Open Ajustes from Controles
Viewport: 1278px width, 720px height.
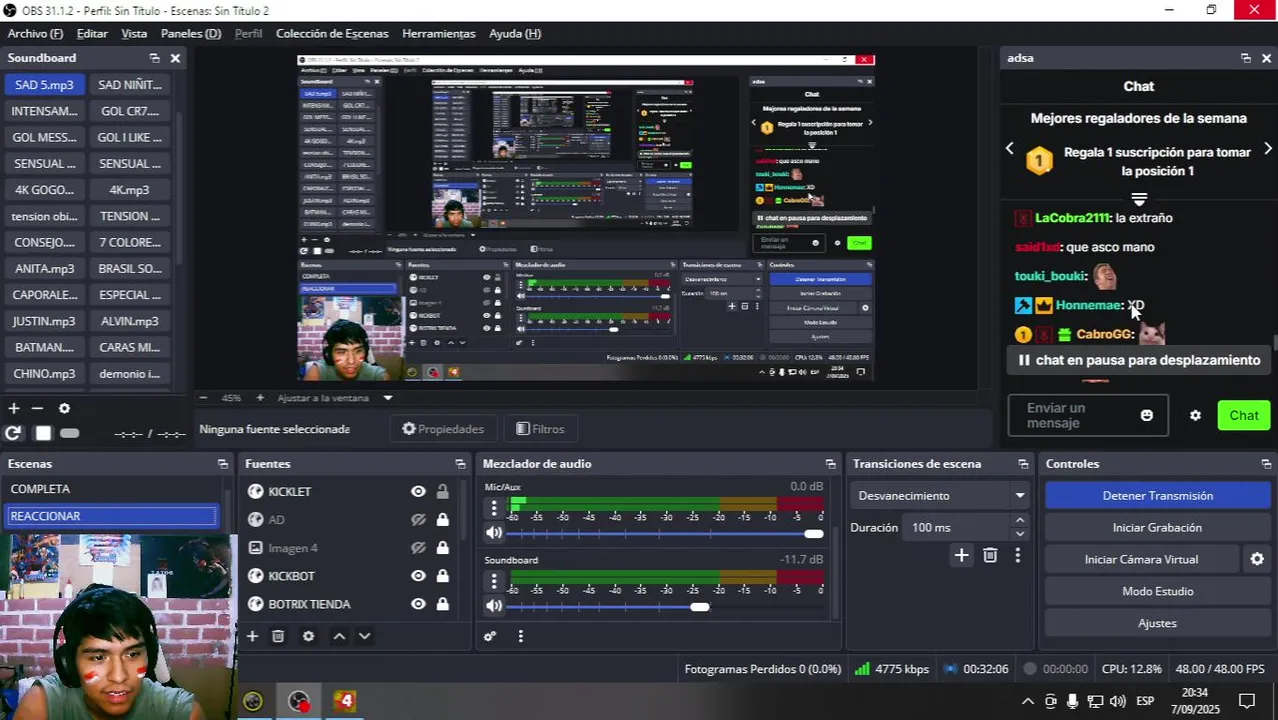tap(1158, 623)
